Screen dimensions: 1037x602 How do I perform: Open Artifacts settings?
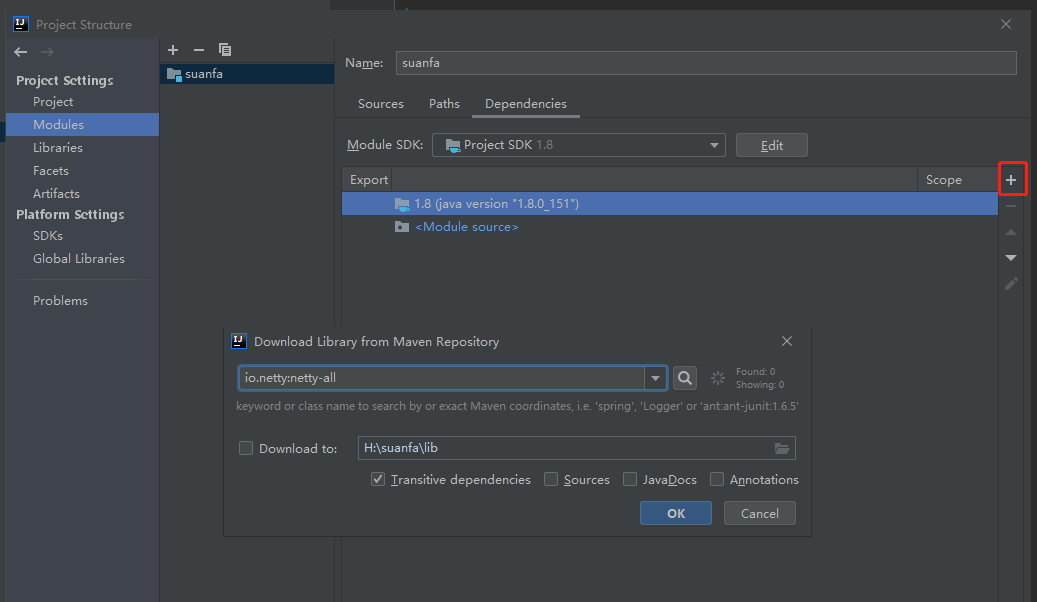pos(56,194)
